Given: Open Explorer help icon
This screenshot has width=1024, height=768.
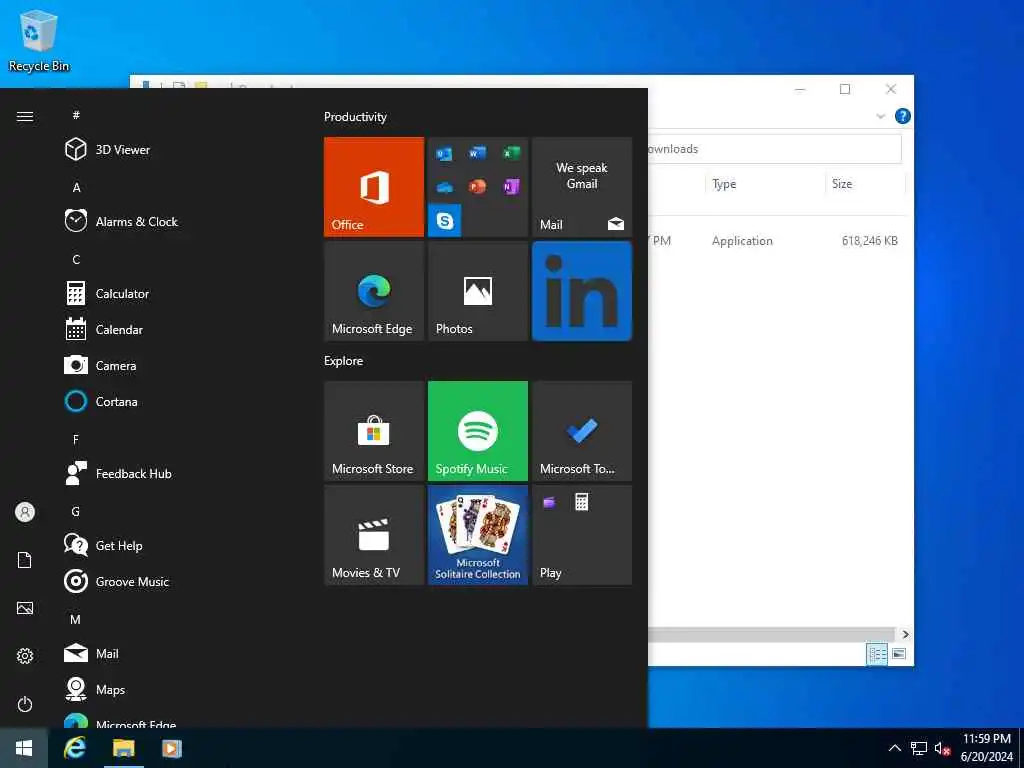Looking at the screenshot, I should click(x=903, y=116).
